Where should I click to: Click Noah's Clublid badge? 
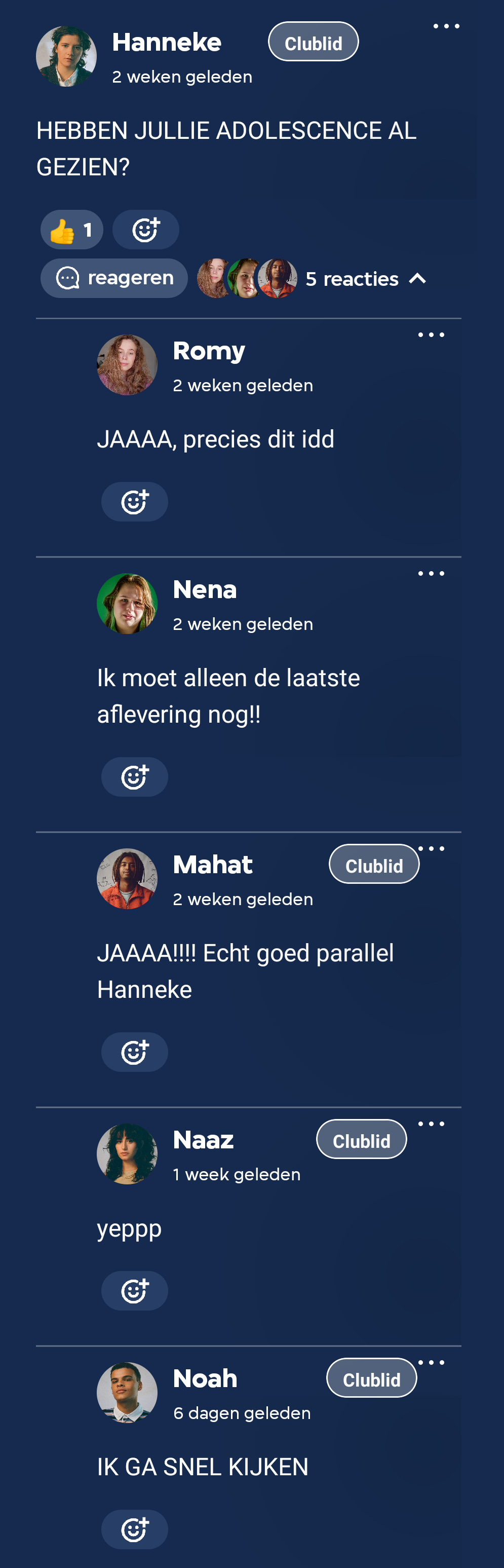pos(371,1378)
